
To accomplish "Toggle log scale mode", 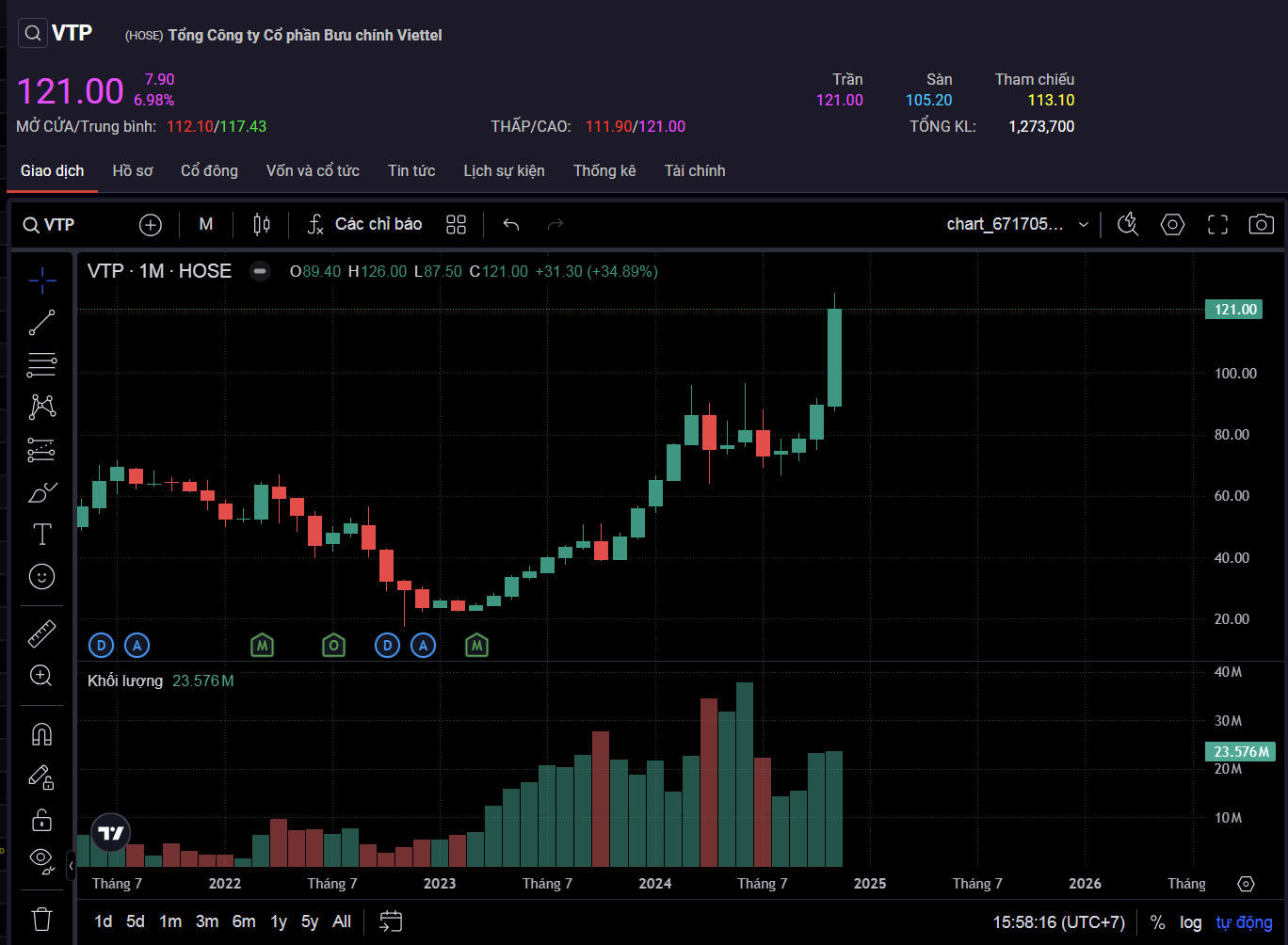I will click(1191, 922).
